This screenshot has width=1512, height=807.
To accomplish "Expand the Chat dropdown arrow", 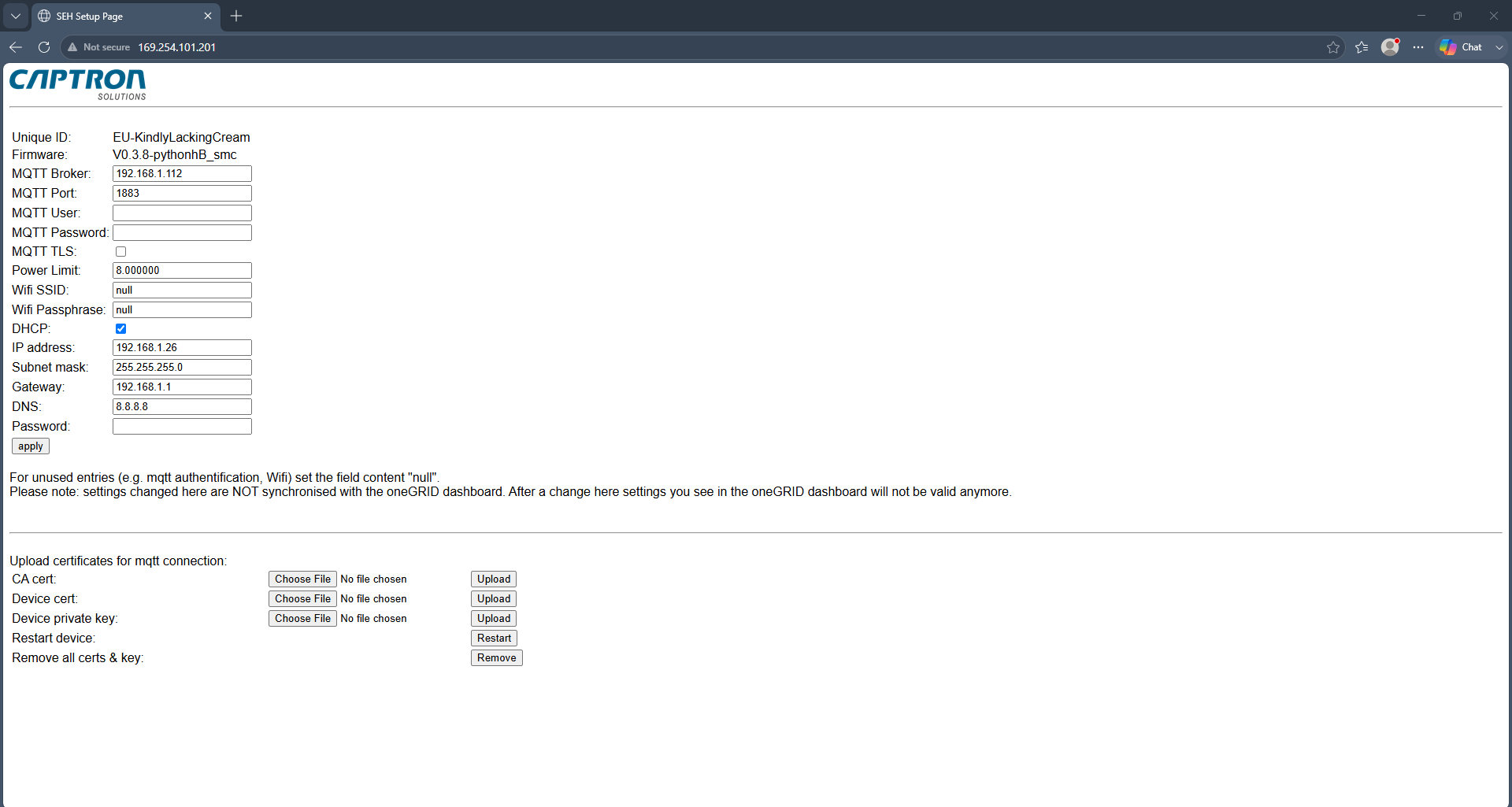I will (x=1499, y=47).
